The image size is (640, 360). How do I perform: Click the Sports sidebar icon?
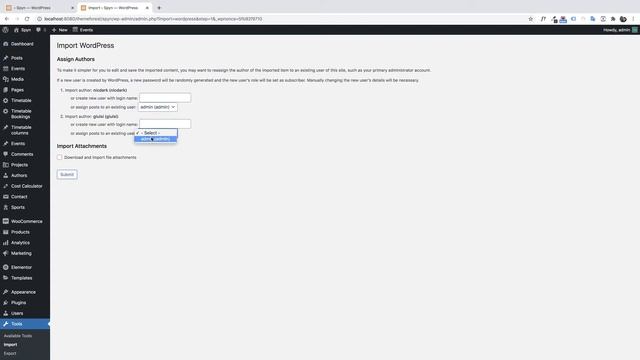point(6,207)
